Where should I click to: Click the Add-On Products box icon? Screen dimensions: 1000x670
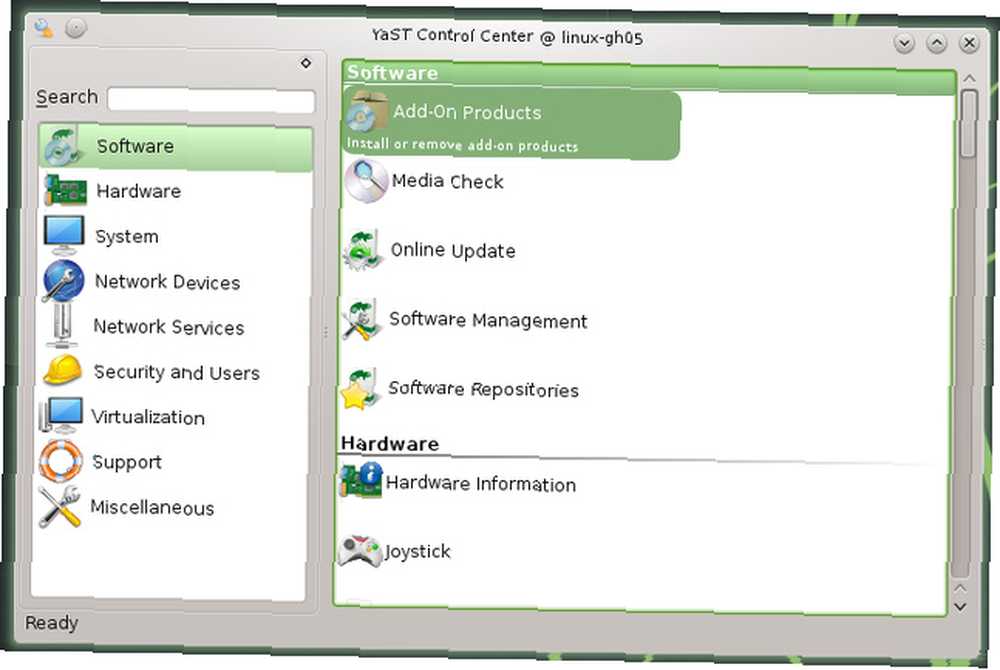tap(367, 111)
